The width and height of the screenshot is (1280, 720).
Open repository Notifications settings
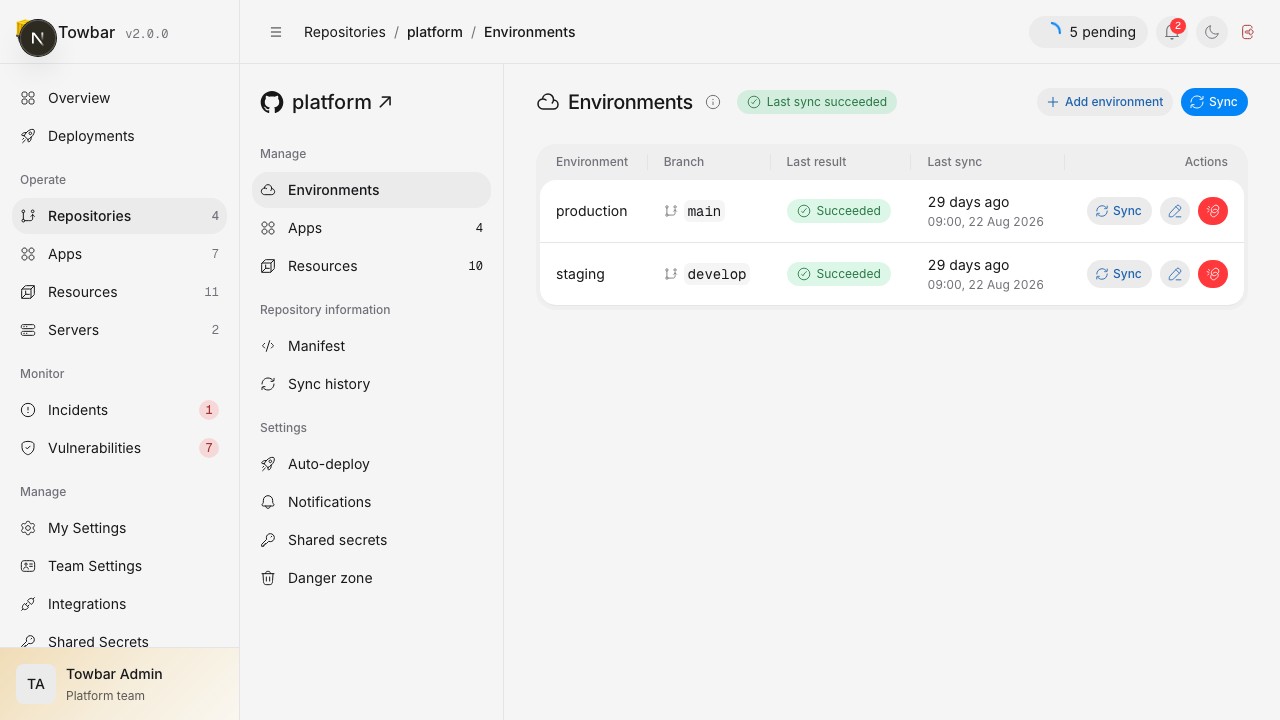372,502
